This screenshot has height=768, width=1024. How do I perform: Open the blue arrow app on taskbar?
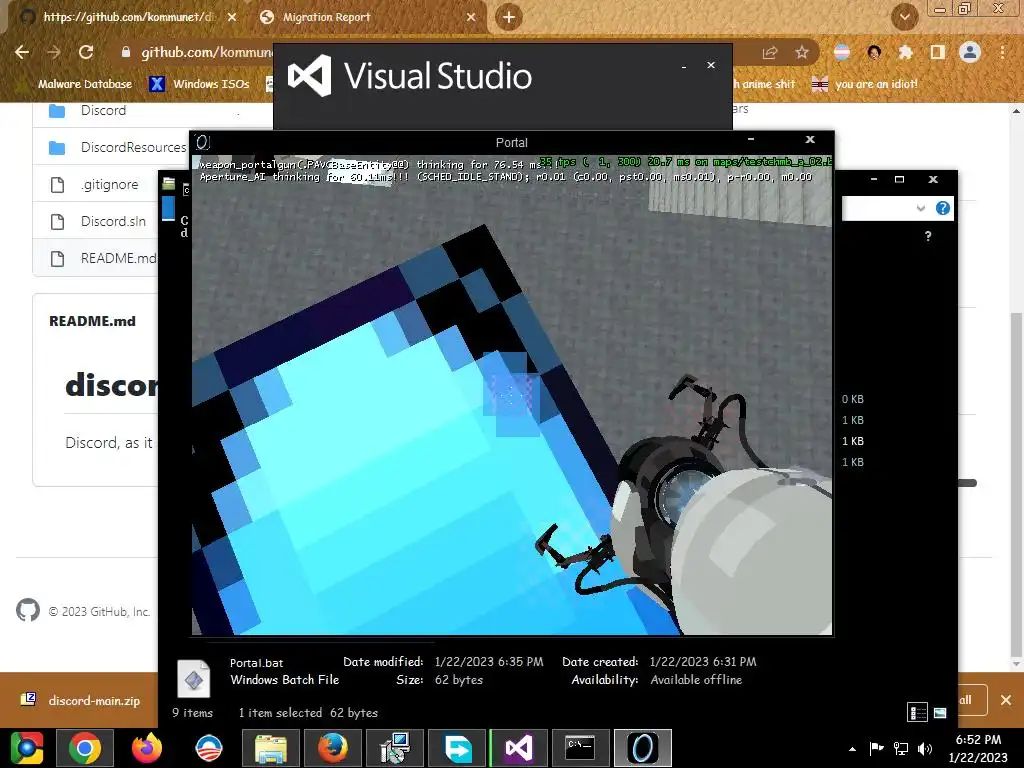(456, 748)
